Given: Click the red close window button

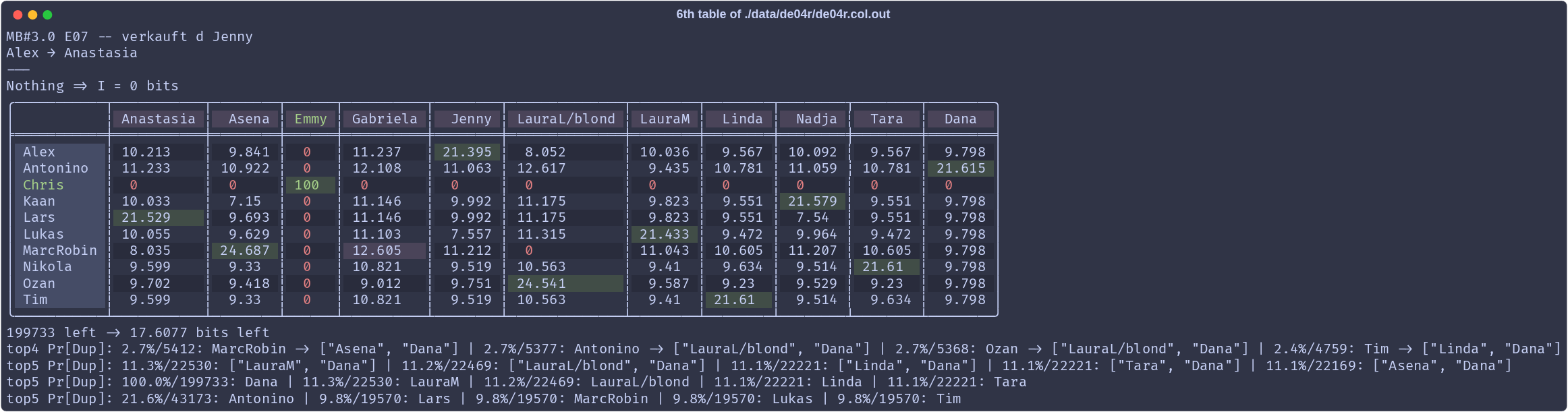Looking at the screenshot, I should click(x=18, y=15).
